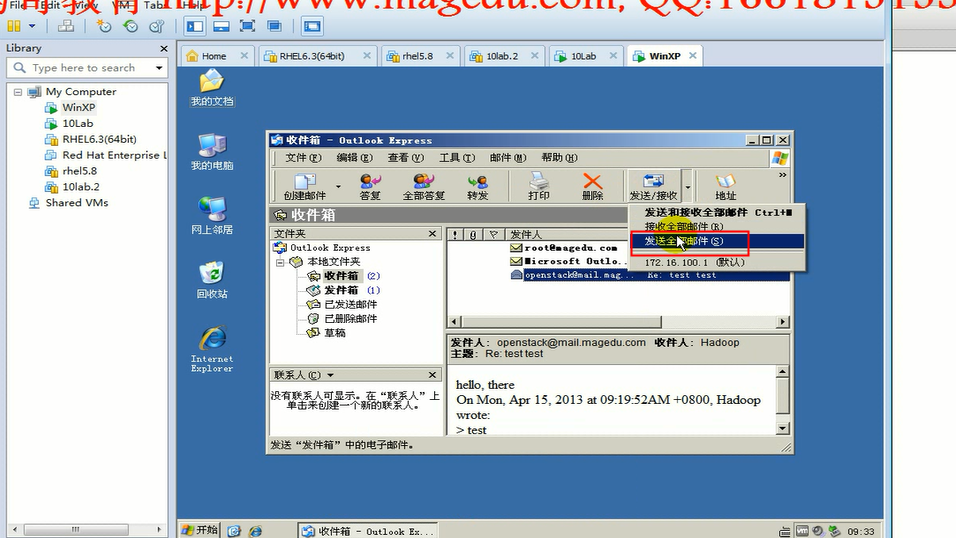Show more toolbar buttons via the chevron
The width and height of the screenshot is (956, 538).
[x=782, y=175]
